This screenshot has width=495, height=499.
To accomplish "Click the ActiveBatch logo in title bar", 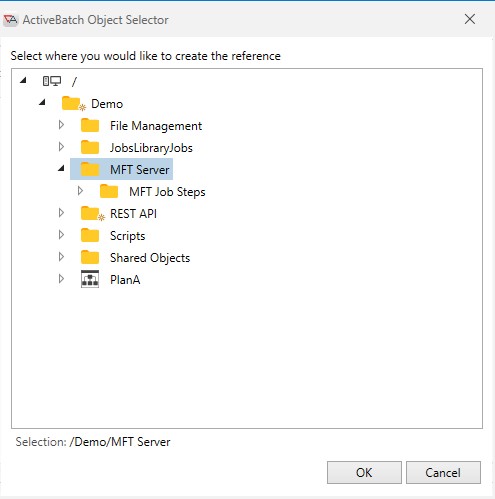I will point(10,20).
